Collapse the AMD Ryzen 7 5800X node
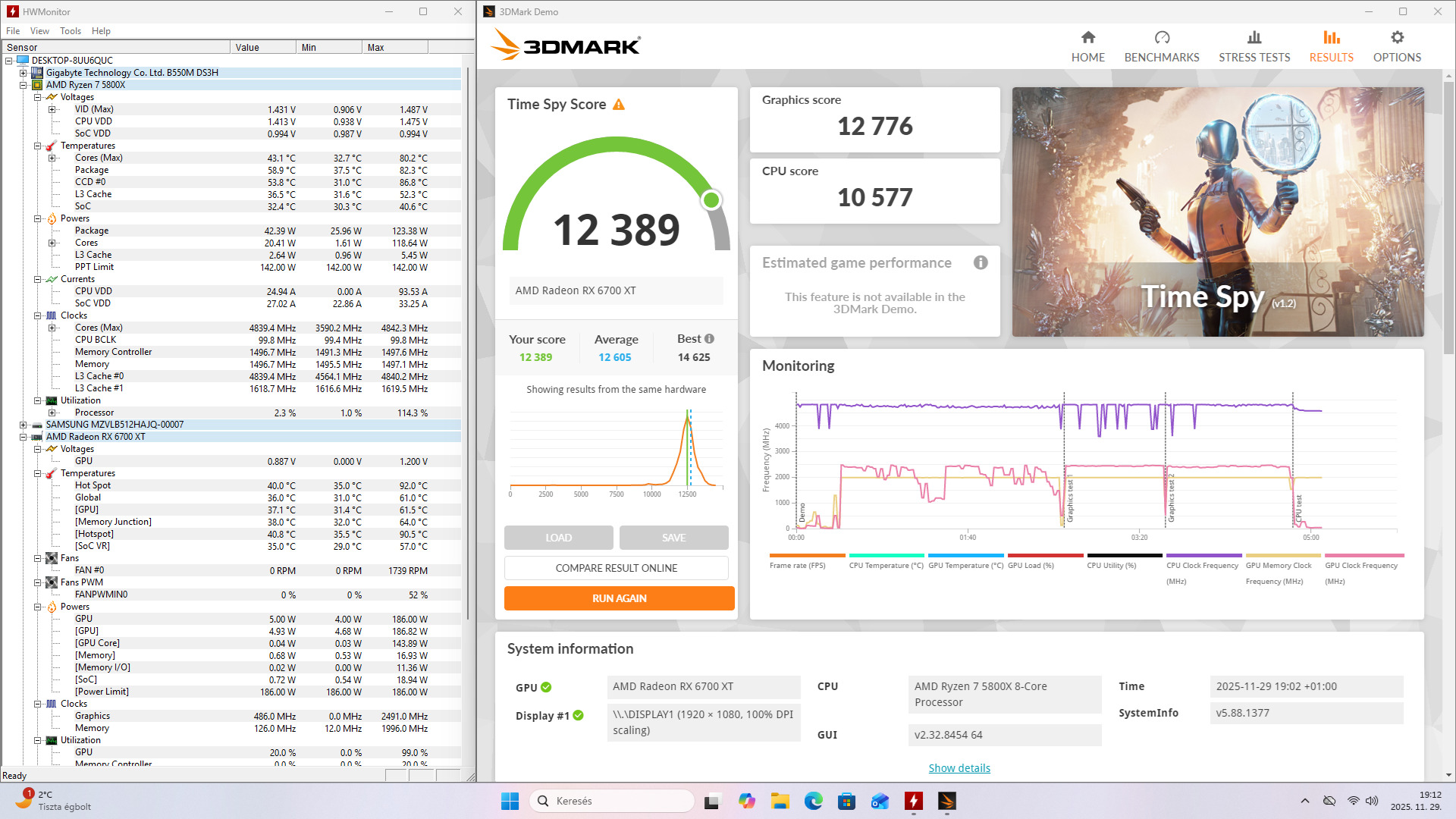 click(x=24, y=85)
